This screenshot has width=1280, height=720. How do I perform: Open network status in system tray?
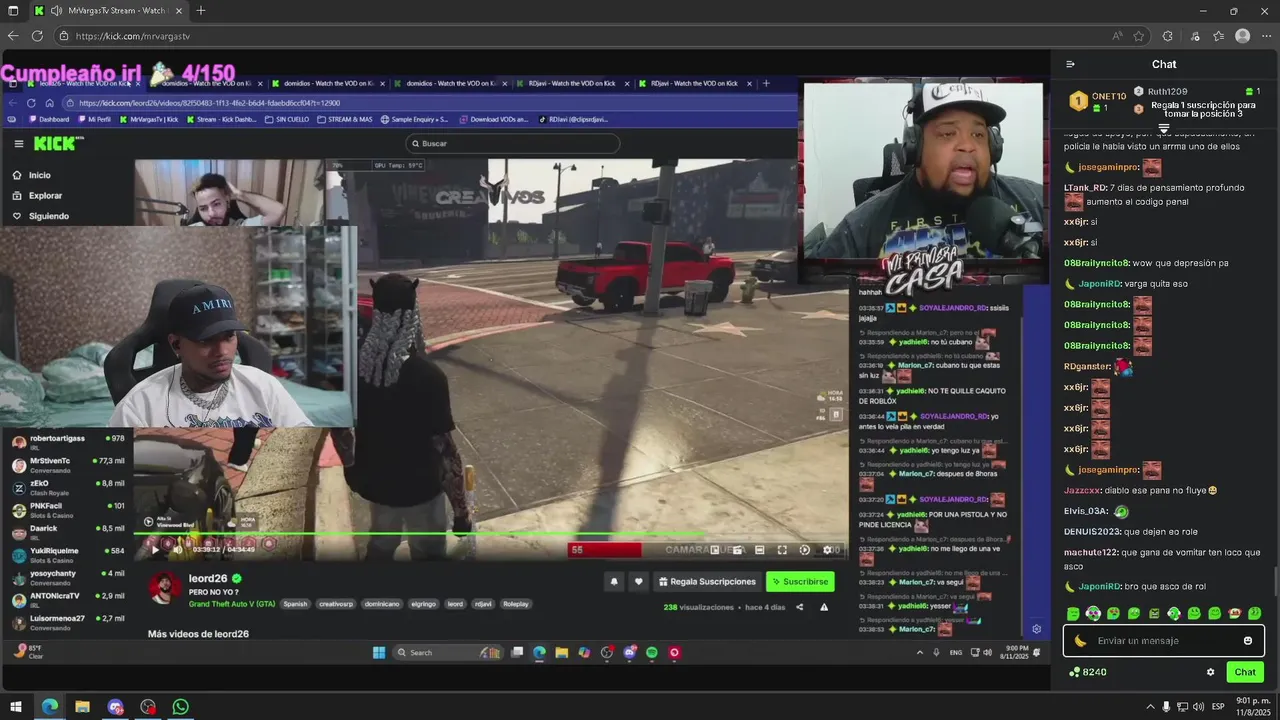click(1182, 706)
